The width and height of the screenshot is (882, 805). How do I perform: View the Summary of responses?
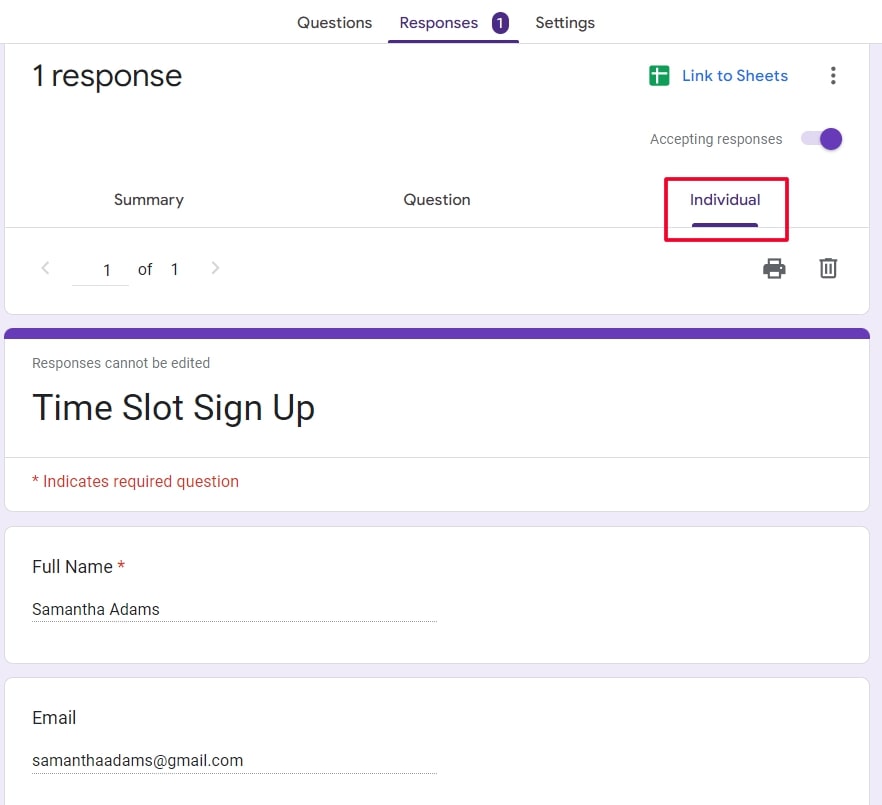tap(148, 199)
